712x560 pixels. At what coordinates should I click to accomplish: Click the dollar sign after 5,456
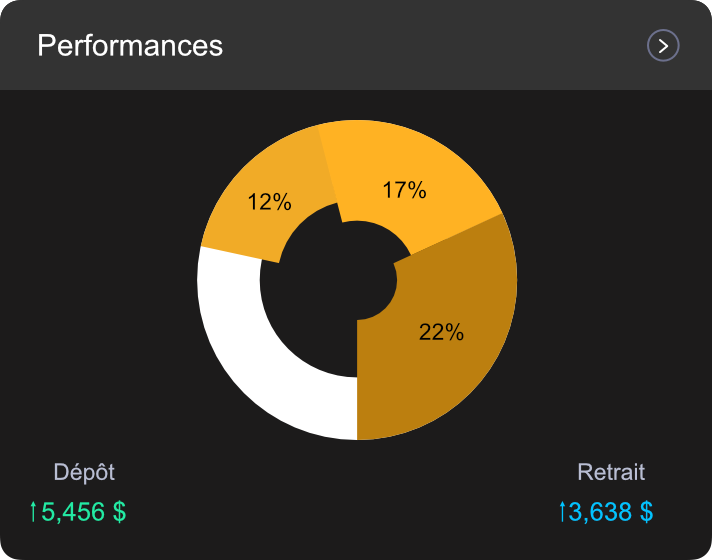119,512
